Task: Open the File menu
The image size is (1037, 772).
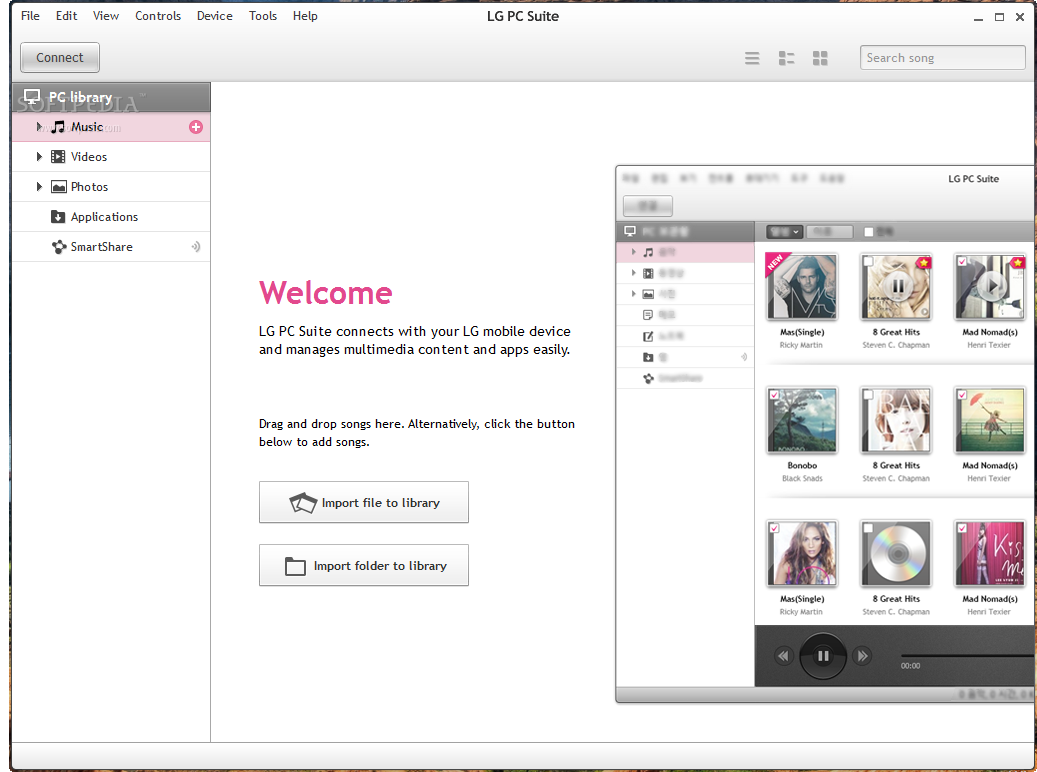Action: click(x=30, y=16)
